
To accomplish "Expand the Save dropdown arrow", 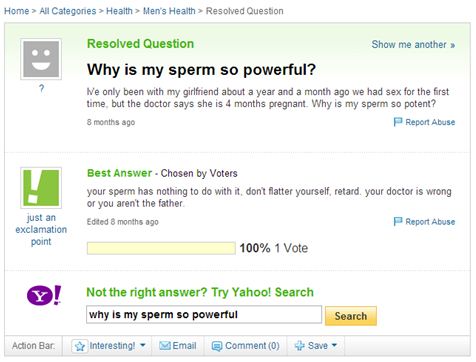I will [x=334, y=345].
